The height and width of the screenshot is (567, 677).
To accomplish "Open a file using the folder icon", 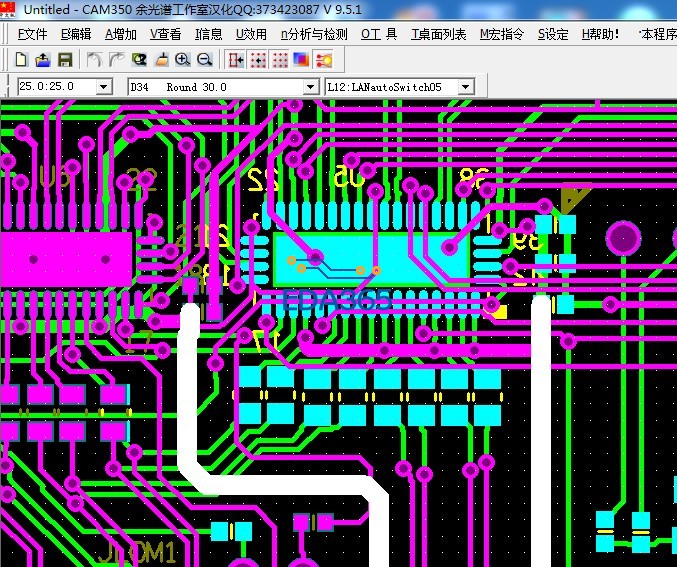I will (43, 60).
